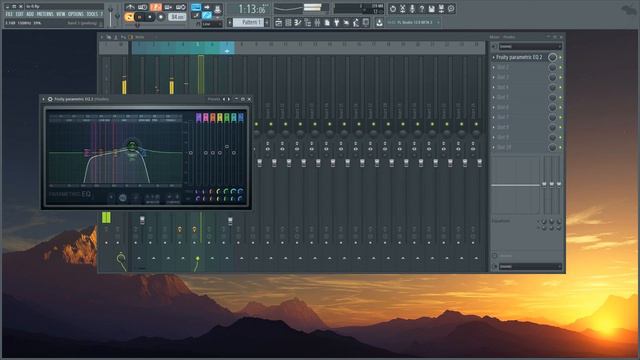Toggle the record button in transport
640x360 pixels.
[161, 17]
